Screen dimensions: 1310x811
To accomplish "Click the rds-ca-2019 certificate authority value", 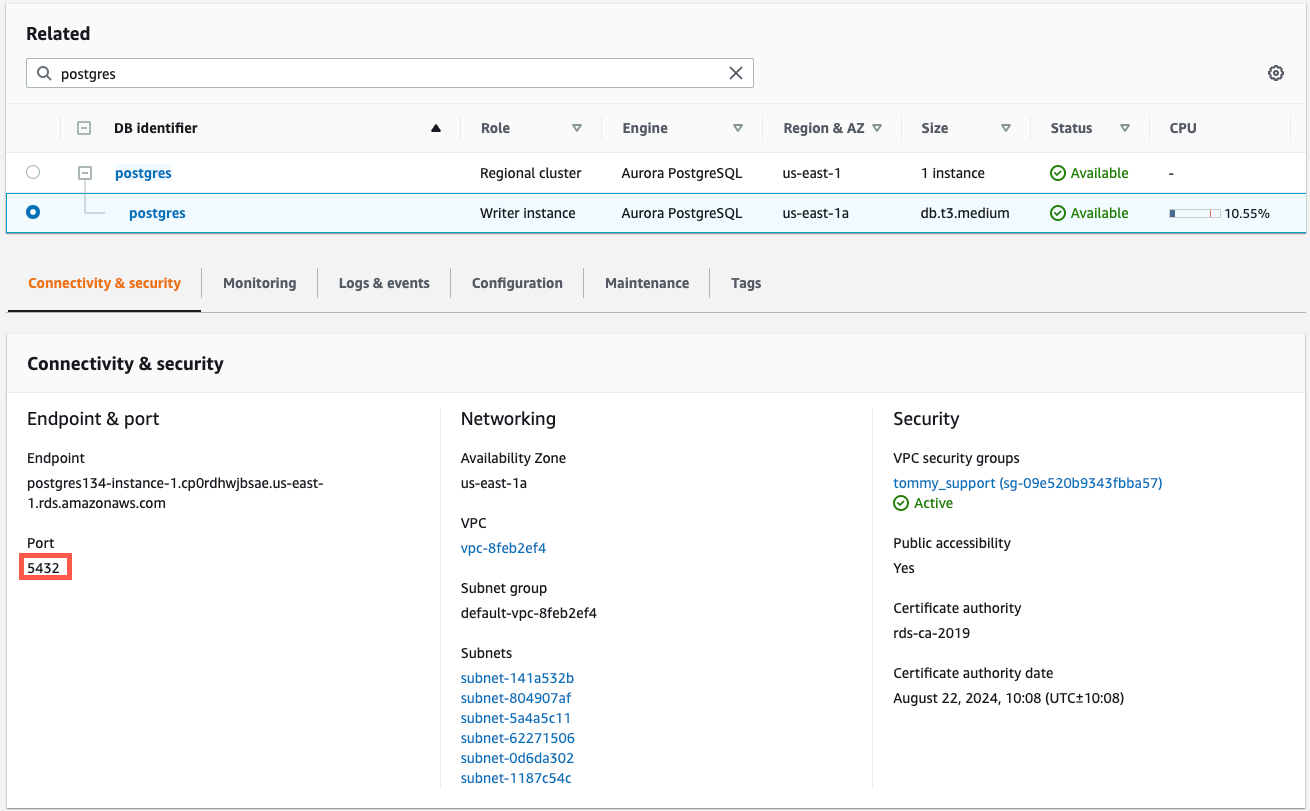I will tap(931, 633).
